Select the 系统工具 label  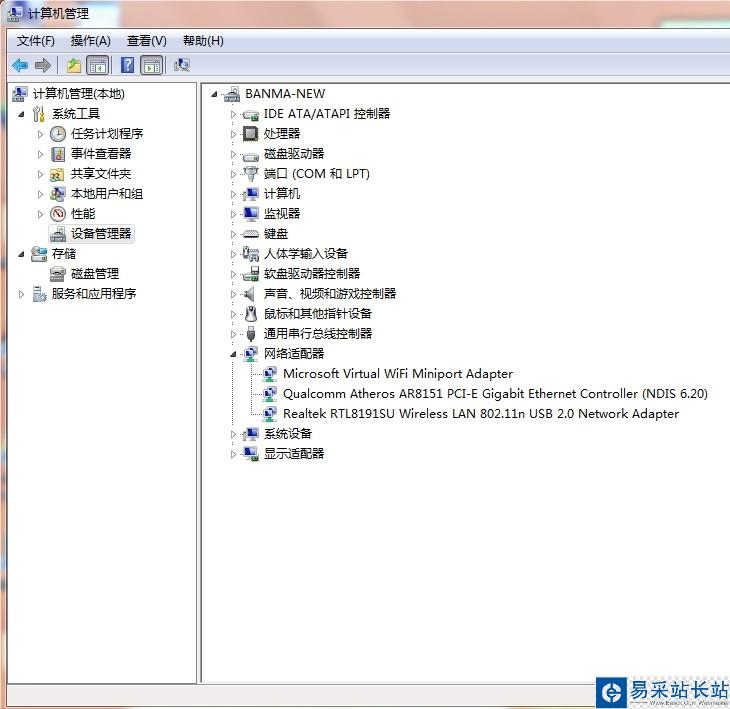(76, 114)
